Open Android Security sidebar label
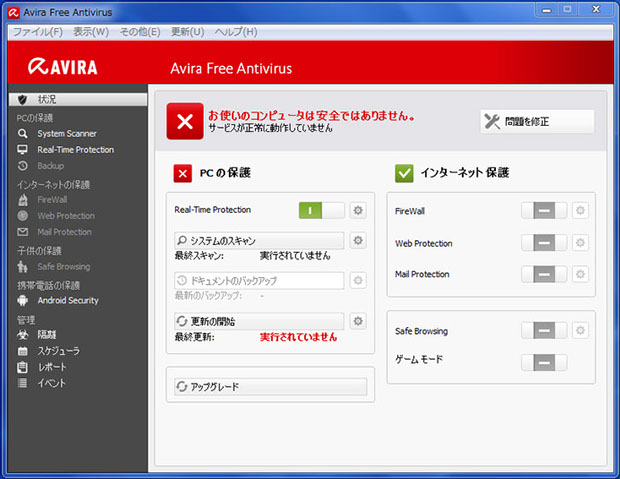This screenshot has height=479, width=620. point(68,301)
